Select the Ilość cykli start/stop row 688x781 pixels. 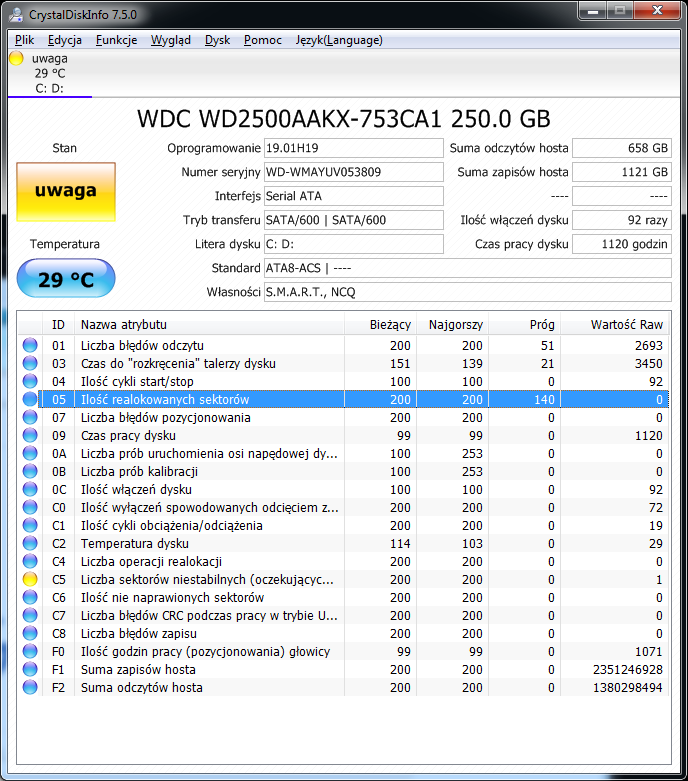344,381
